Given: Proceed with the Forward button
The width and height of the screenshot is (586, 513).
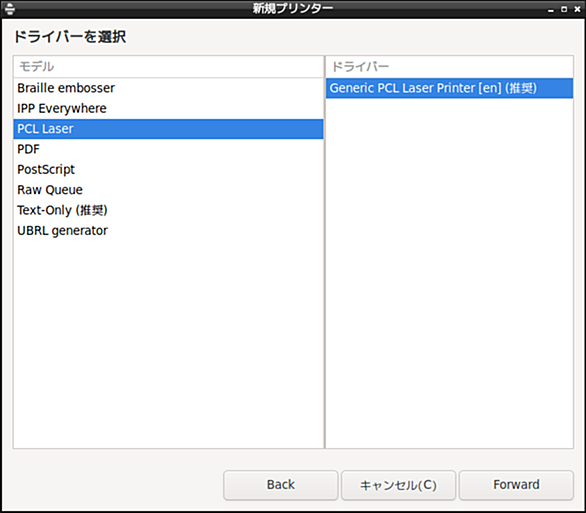Looking at the screenshot, I should click(516, 485).
